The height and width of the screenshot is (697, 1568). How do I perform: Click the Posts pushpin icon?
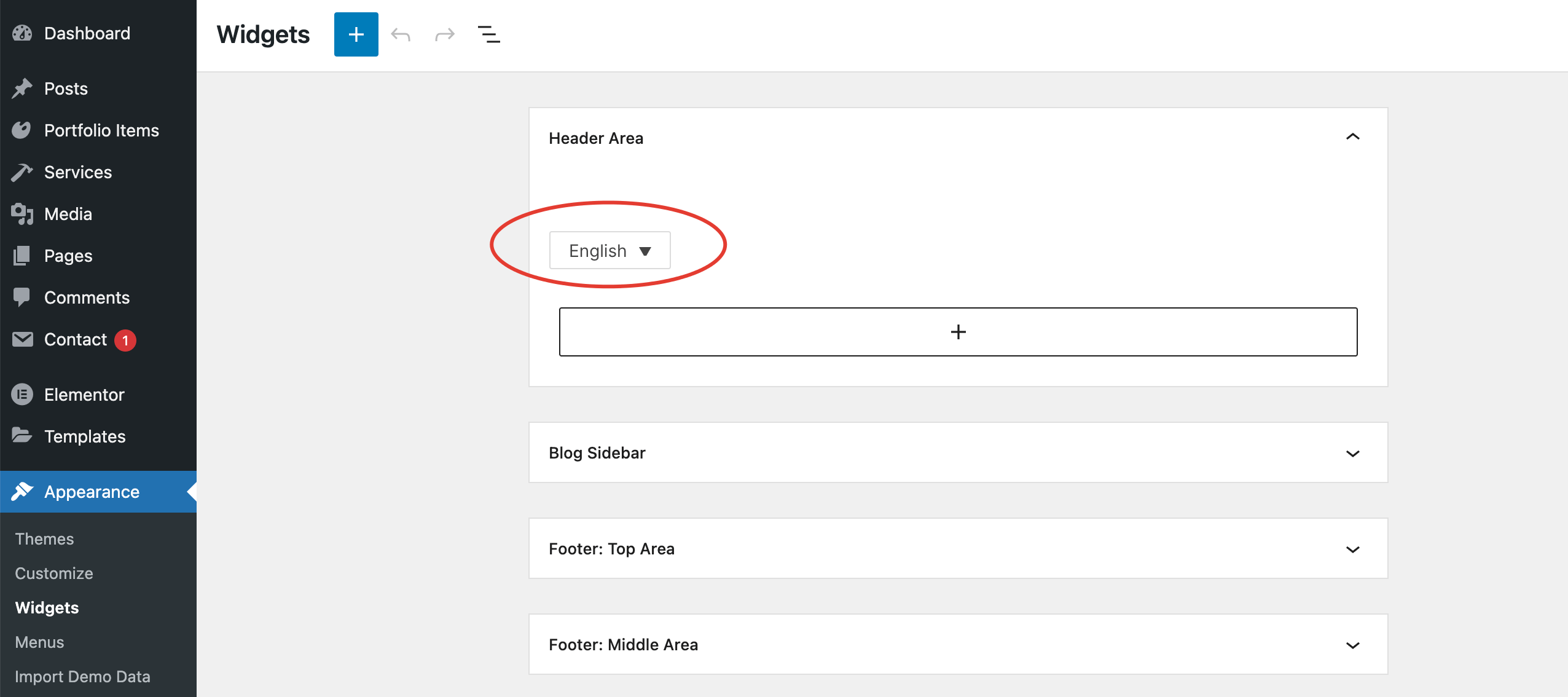point(22,89)
